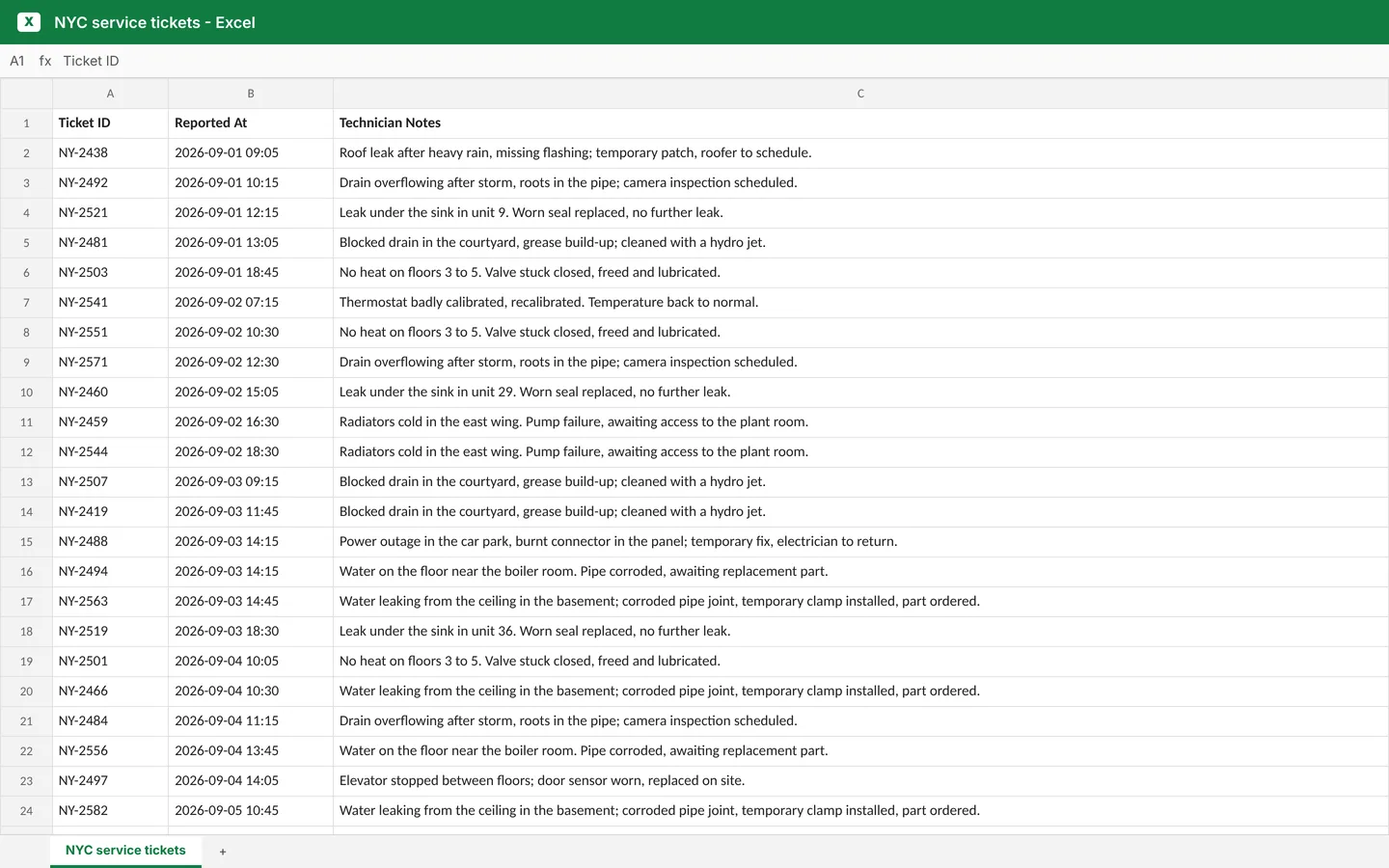Click the fx insert function label
The image size is (1389, 868).
coord(45,61)
